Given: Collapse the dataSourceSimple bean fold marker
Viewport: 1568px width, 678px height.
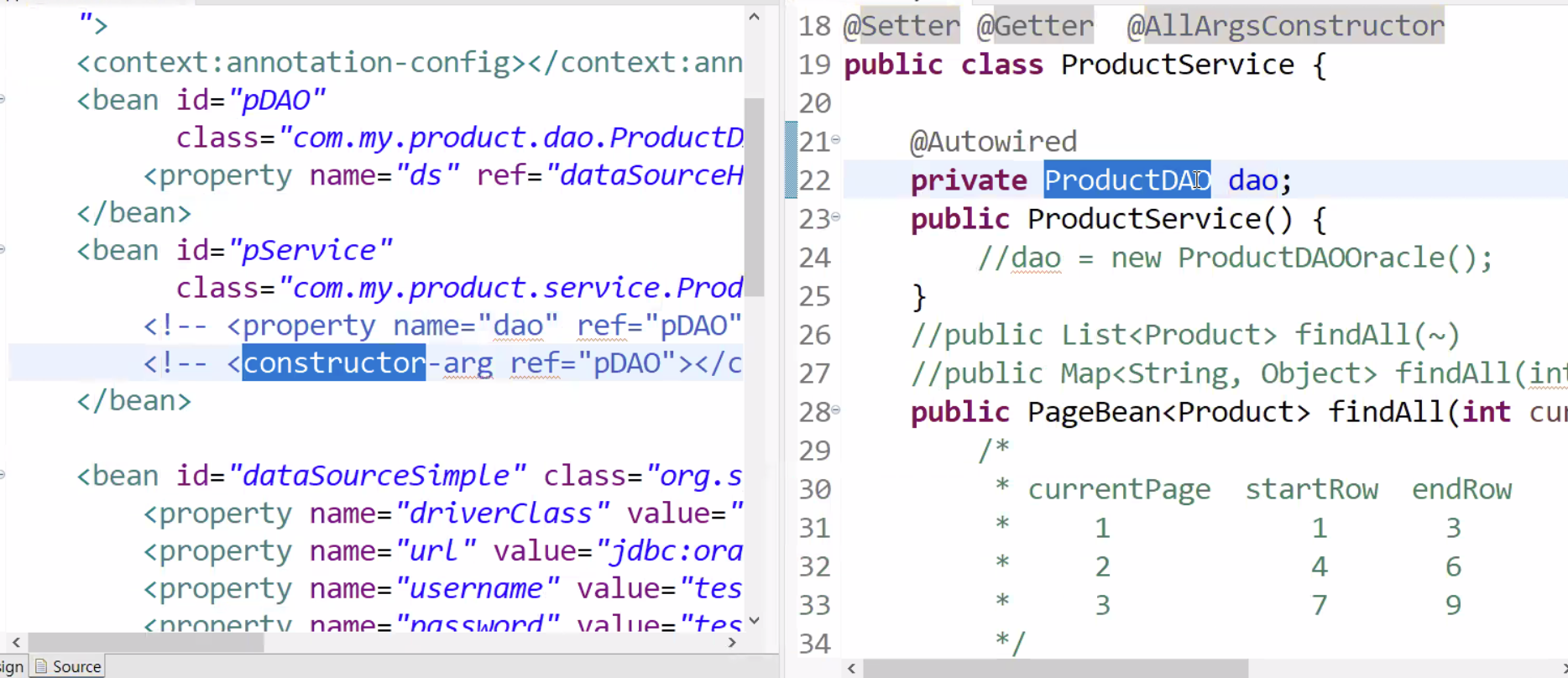Looking at the screenshot, I should click(x=3, y=475).
